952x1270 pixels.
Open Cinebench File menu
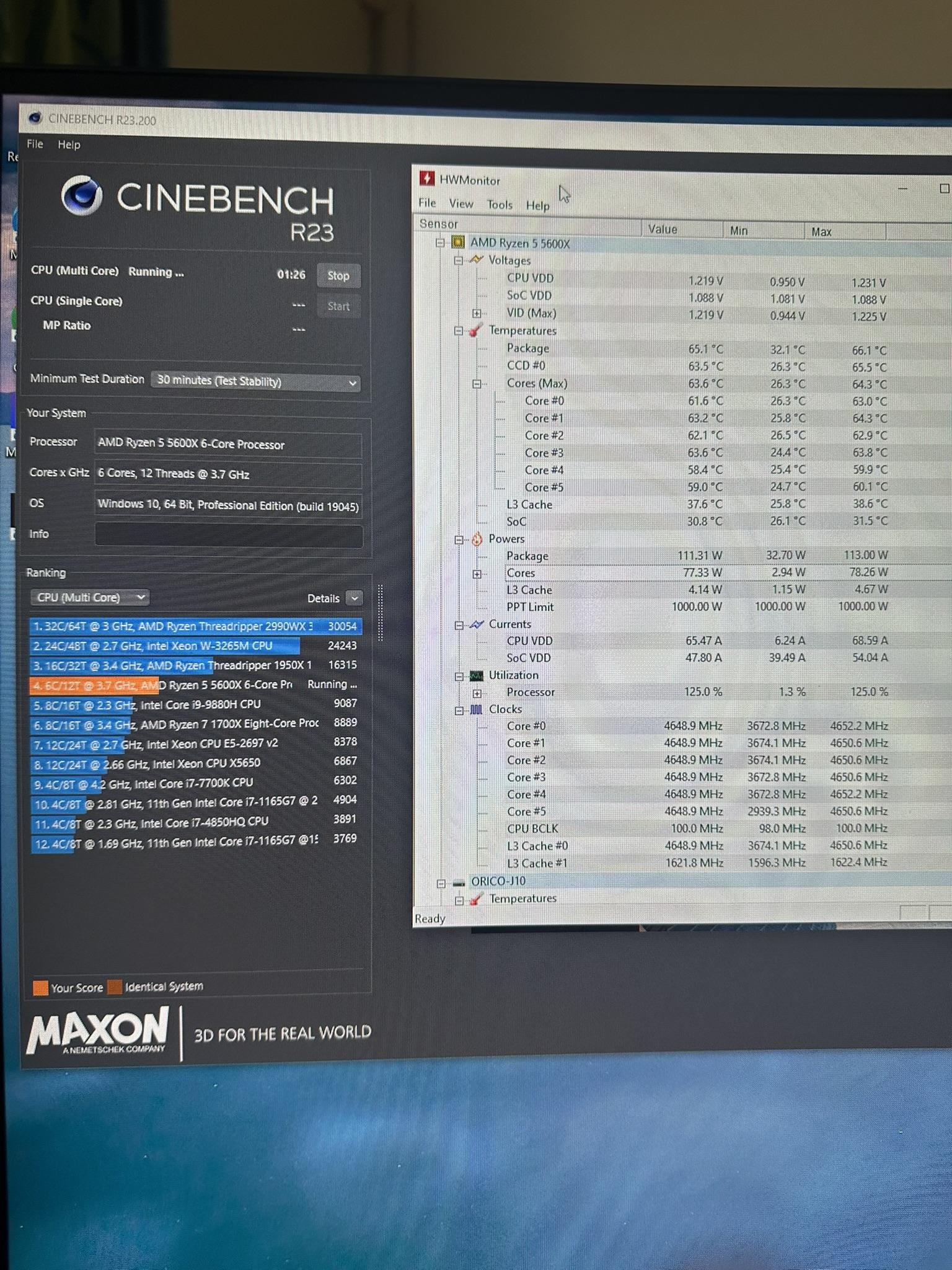[35, 144]
